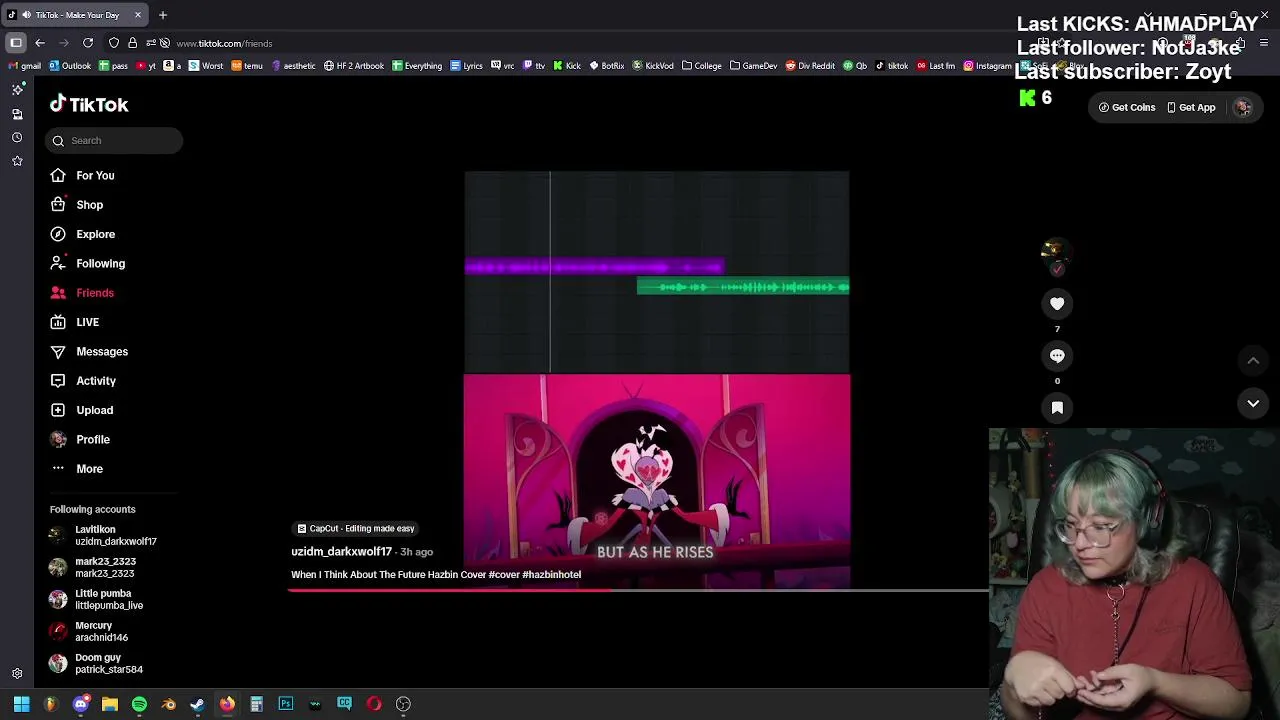The image size is (1280, 720).
Task: Expand the GameDev bookmarks folder
Action: [x=754, y=66]
